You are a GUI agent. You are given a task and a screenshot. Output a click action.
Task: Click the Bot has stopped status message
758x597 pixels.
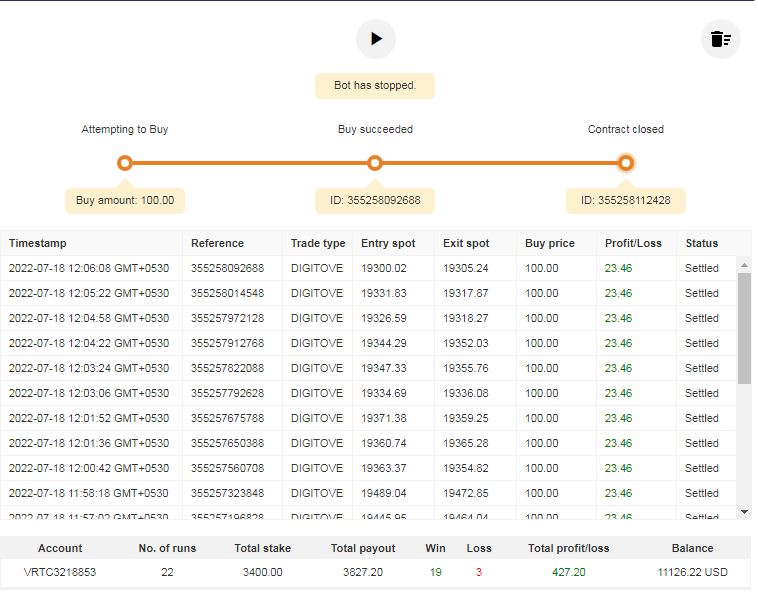[x=375, y=85]
